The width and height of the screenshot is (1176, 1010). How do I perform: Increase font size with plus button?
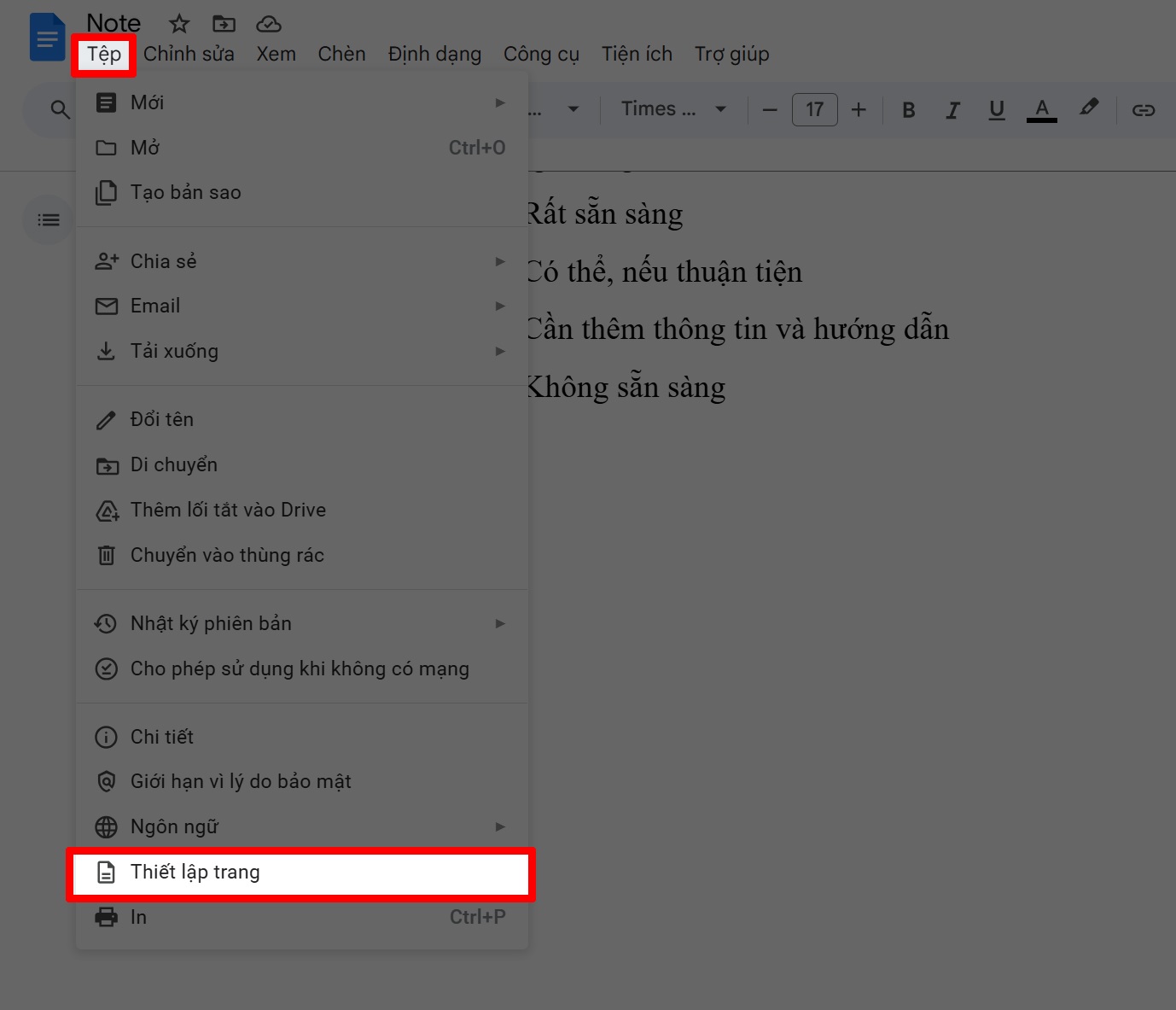point(859,109)
